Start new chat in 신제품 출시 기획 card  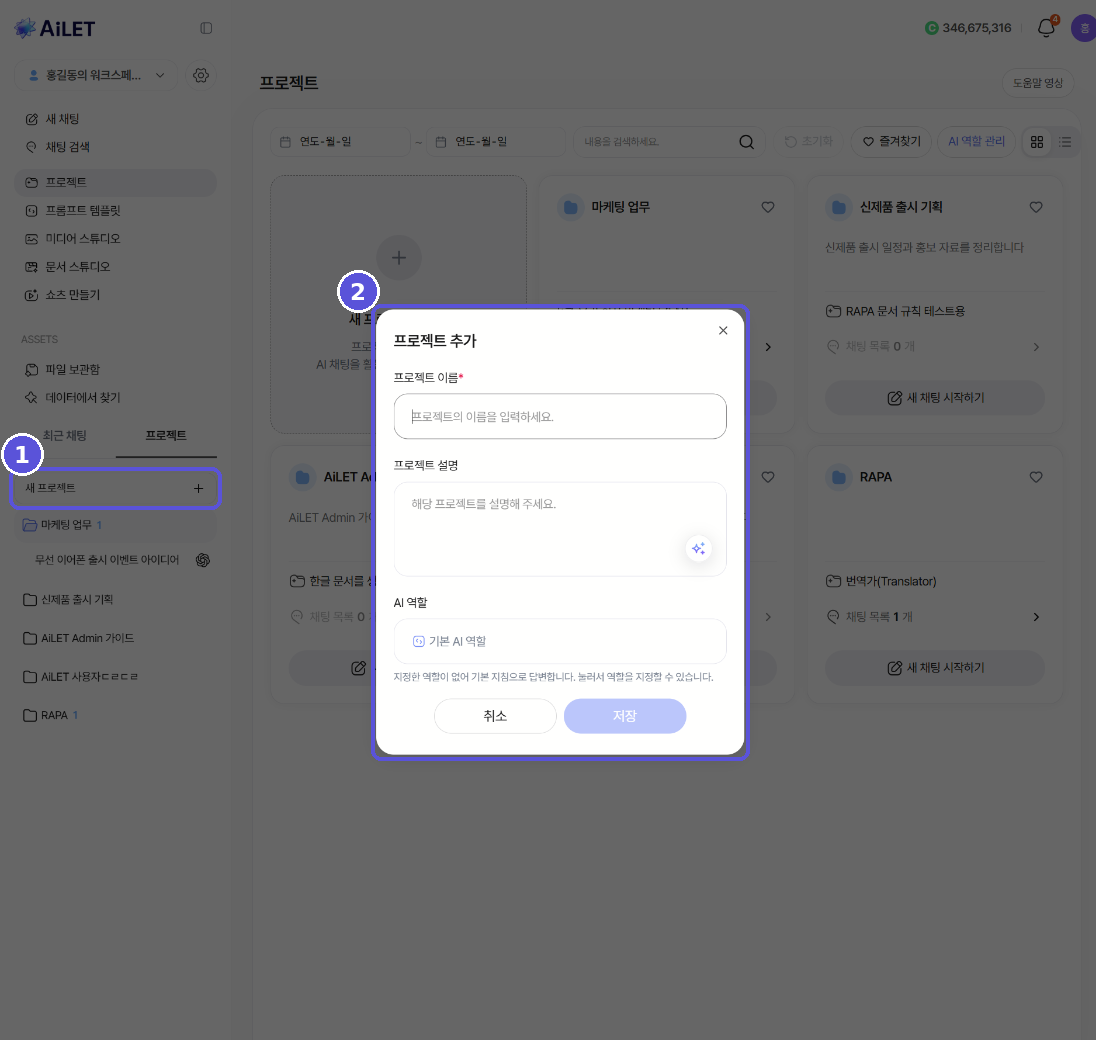(x=935, y=398)
